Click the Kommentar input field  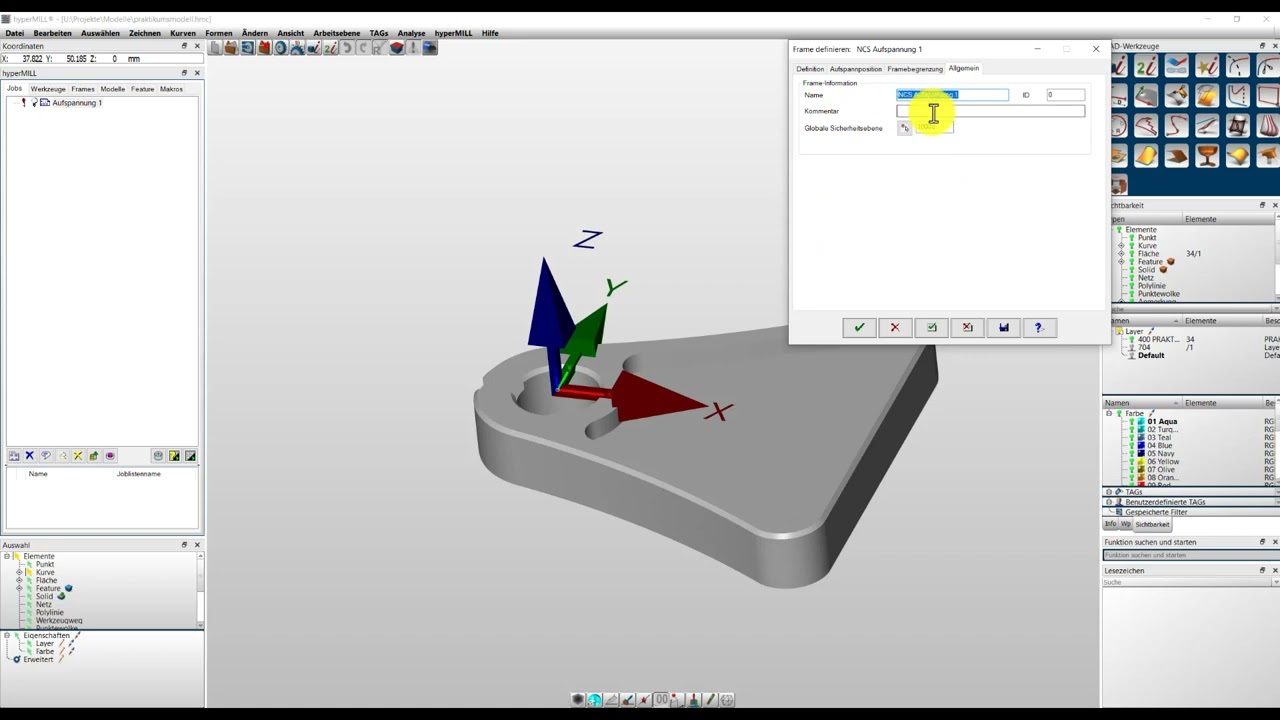(990, 111)
